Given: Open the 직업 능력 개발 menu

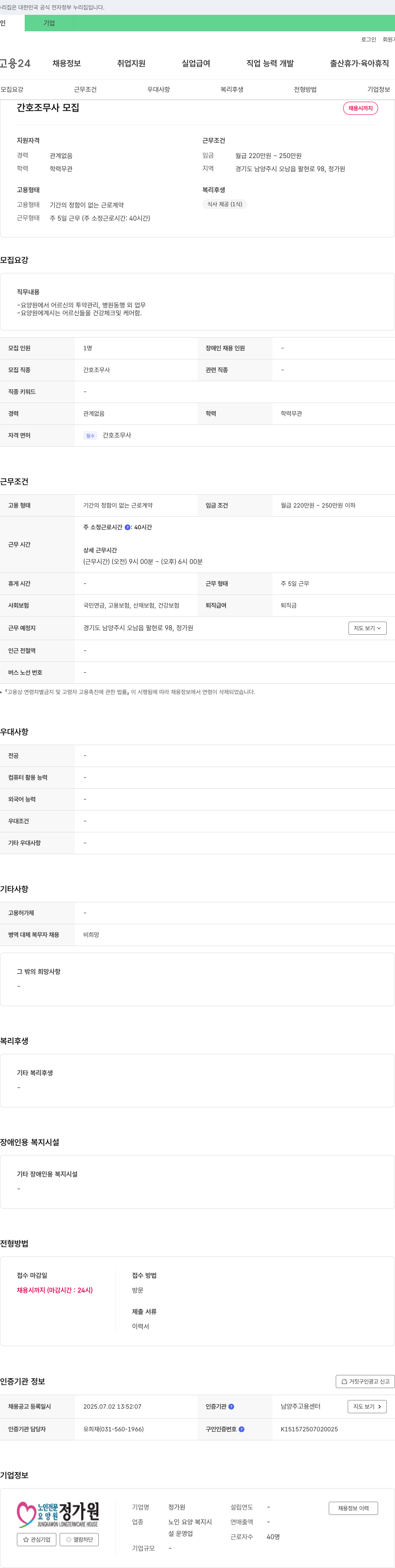Looking at the screenshot, I should (270, 63).
